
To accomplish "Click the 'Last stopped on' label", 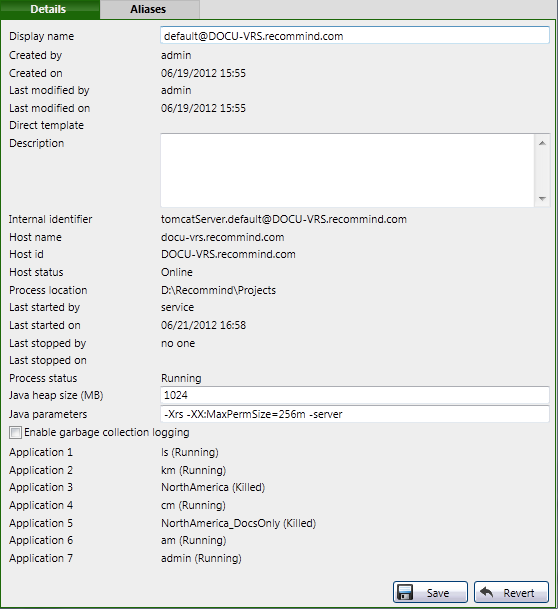I will (x=48, y=360).
